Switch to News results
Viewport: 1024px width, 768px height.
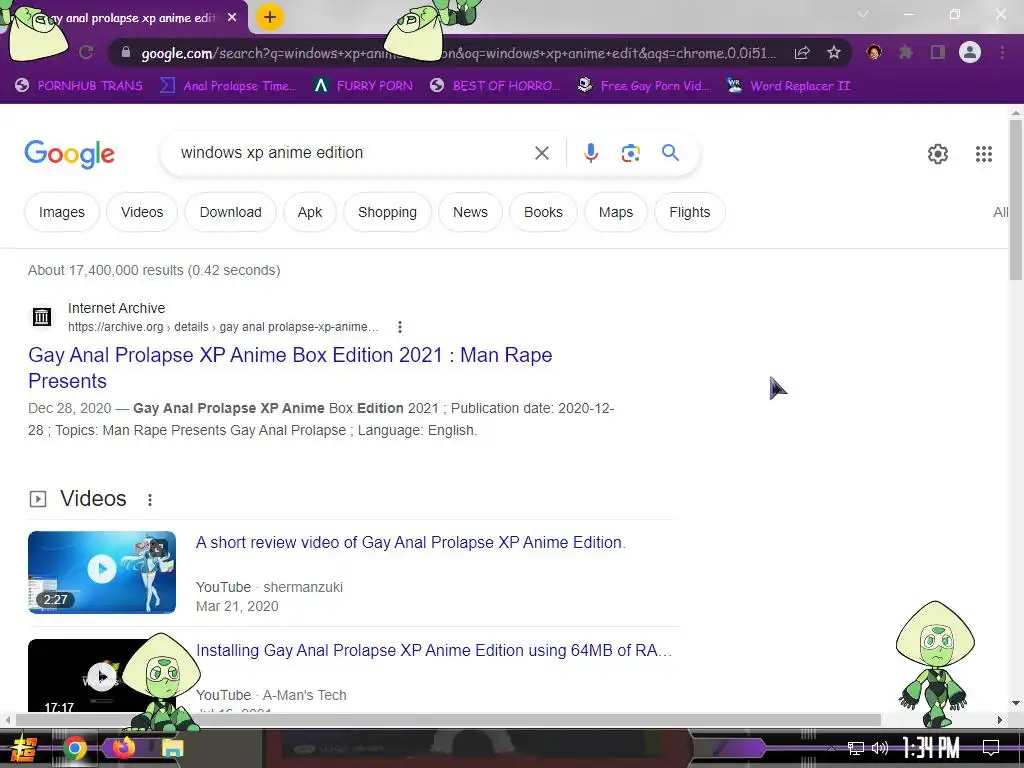pyautogui.click(x=470, y=212)
